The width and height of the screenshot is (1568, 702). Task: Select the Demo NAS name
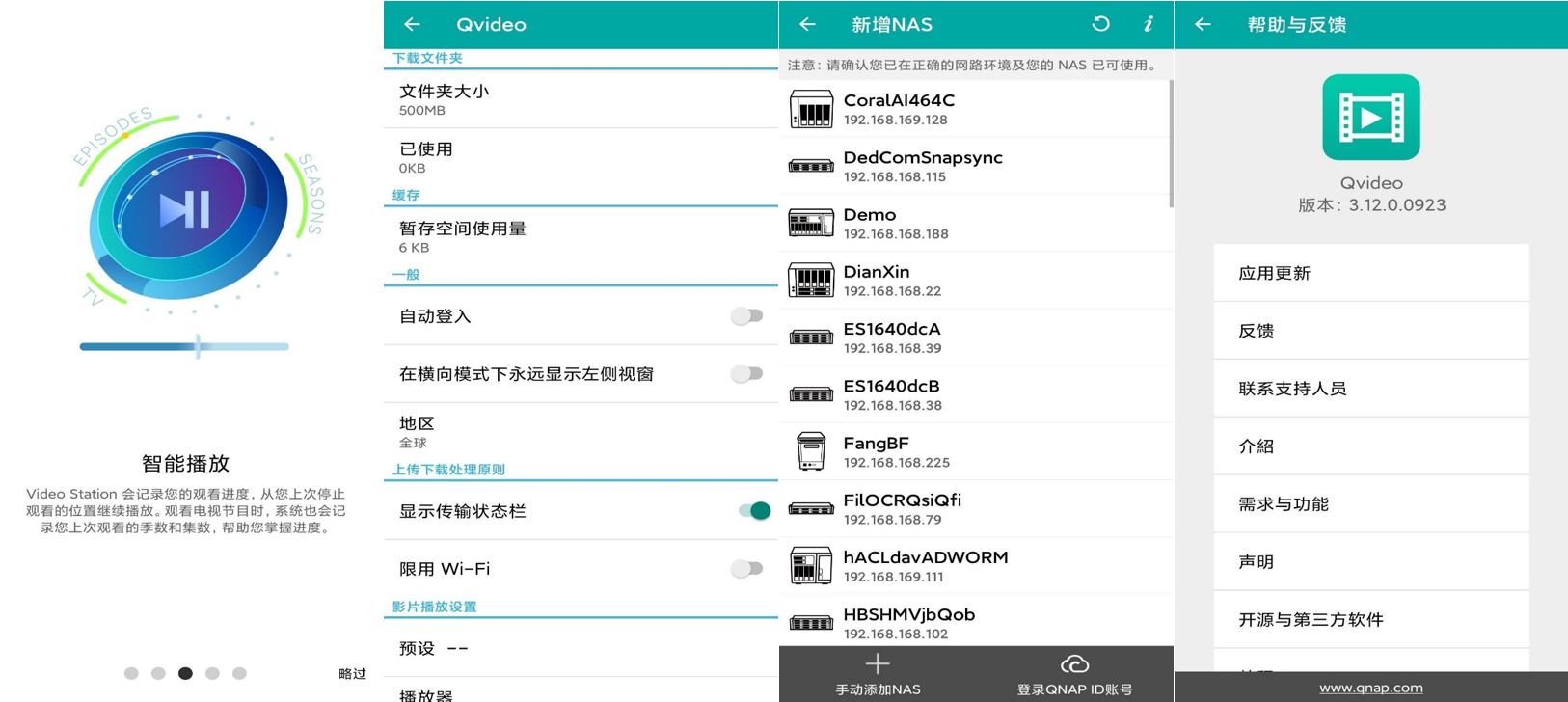click(870, 214)
